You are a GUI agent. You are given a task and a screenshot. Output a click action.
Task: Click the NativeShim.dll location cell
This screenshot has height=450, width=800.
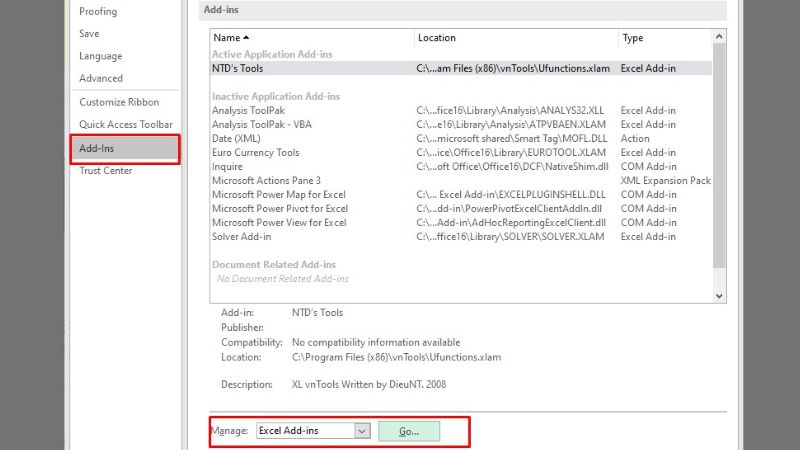[512, 167]
